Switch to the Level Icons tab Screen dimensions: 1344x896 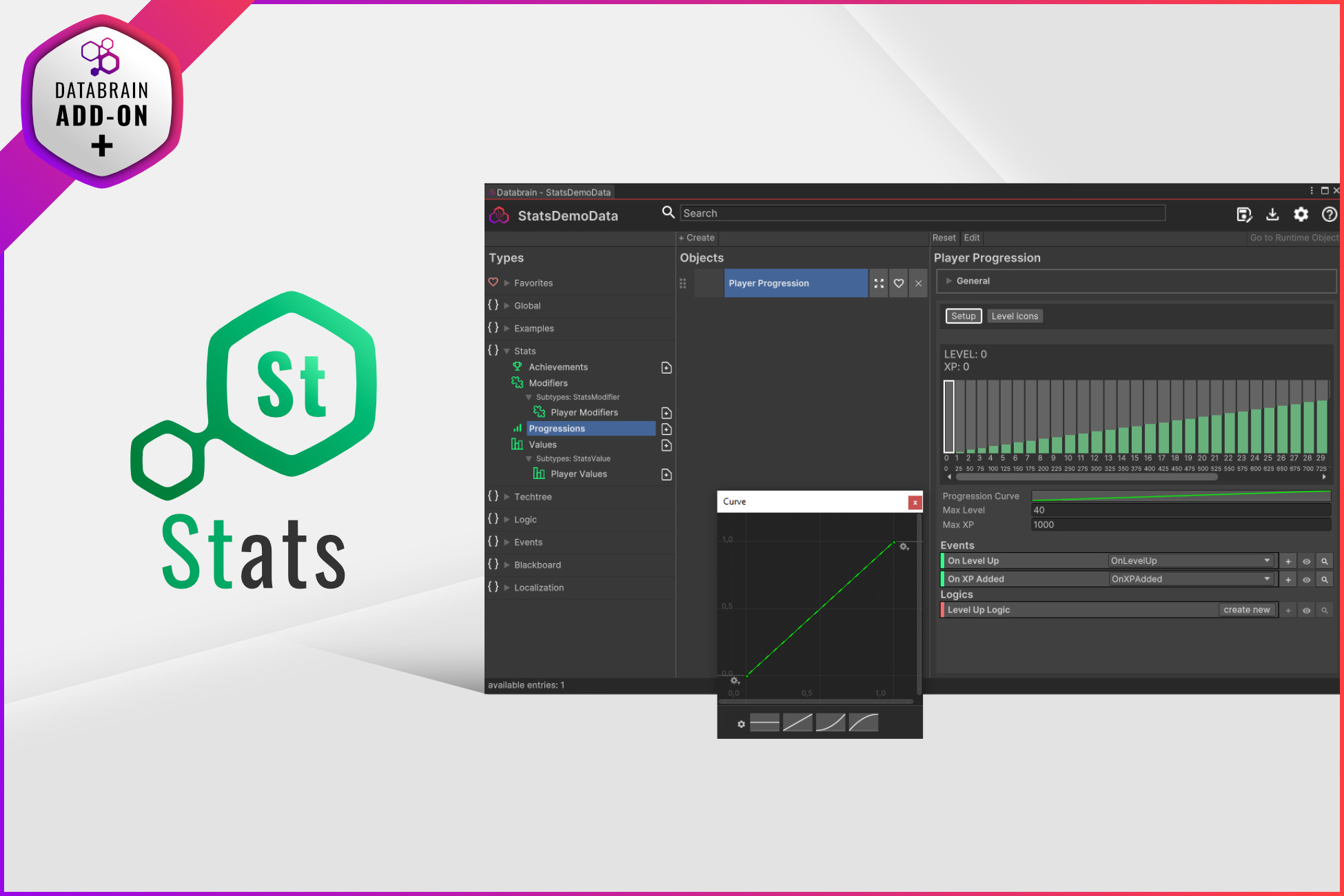pyautogui.click(x=1015, y=316)
